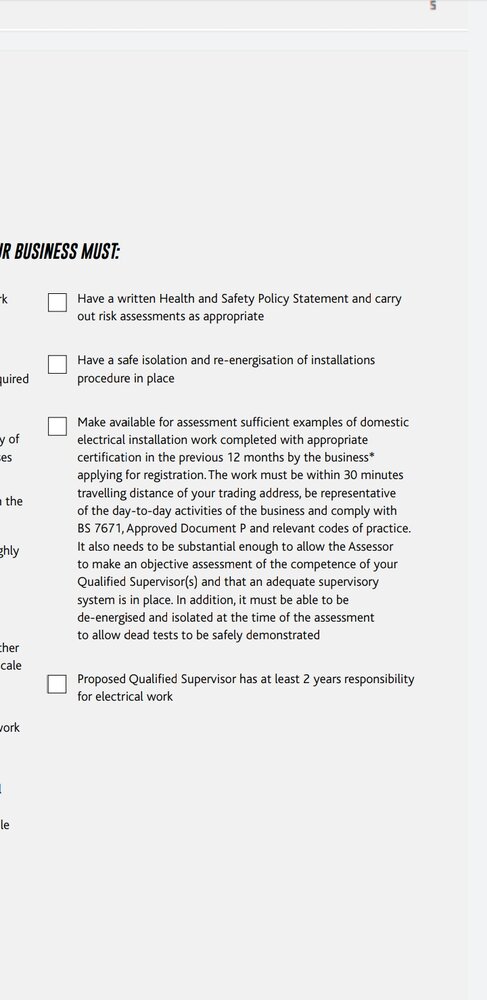Click the partial word 'ghly' at left edge

(10, 551)
